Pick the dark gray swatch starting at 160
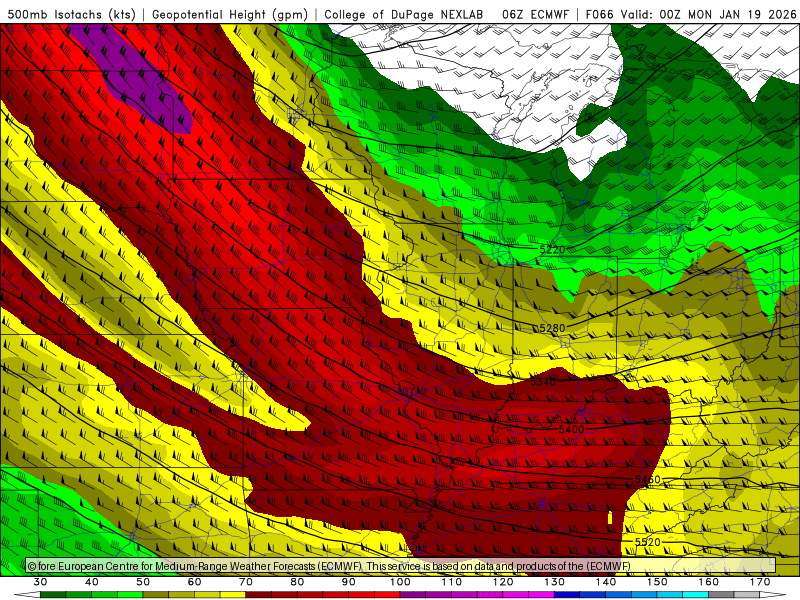The width and height of the screenshot is (800, 600). (721, 595)
